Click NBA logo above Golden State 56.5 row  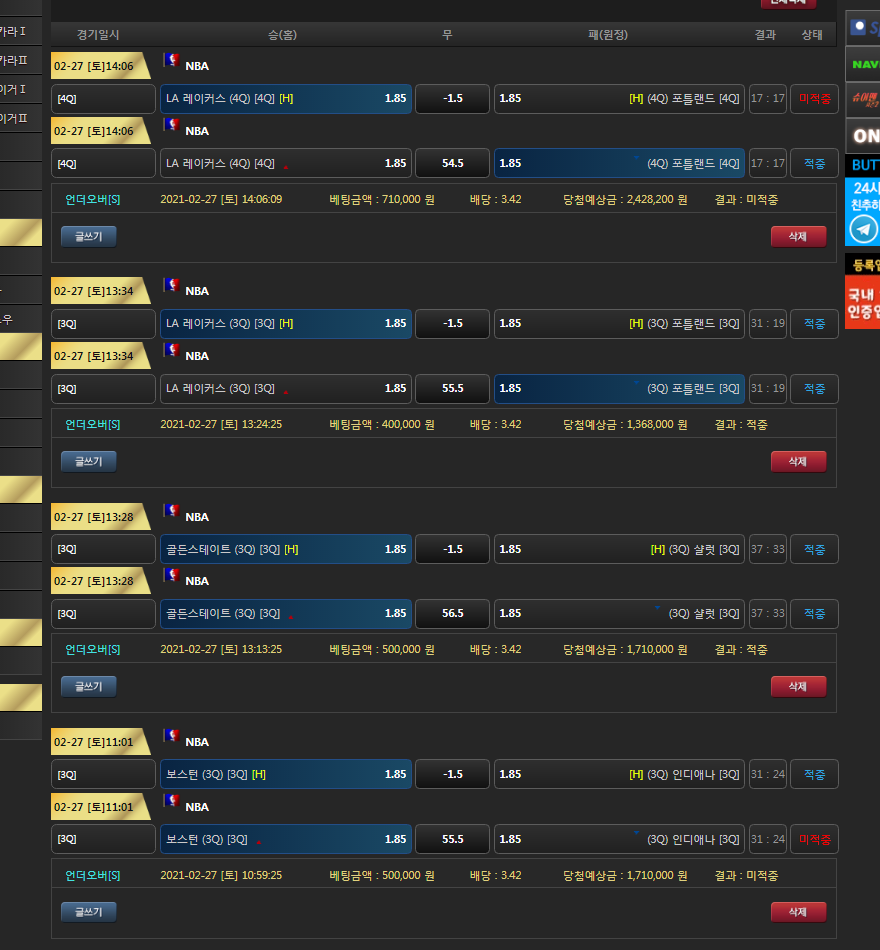coord(171,576)
